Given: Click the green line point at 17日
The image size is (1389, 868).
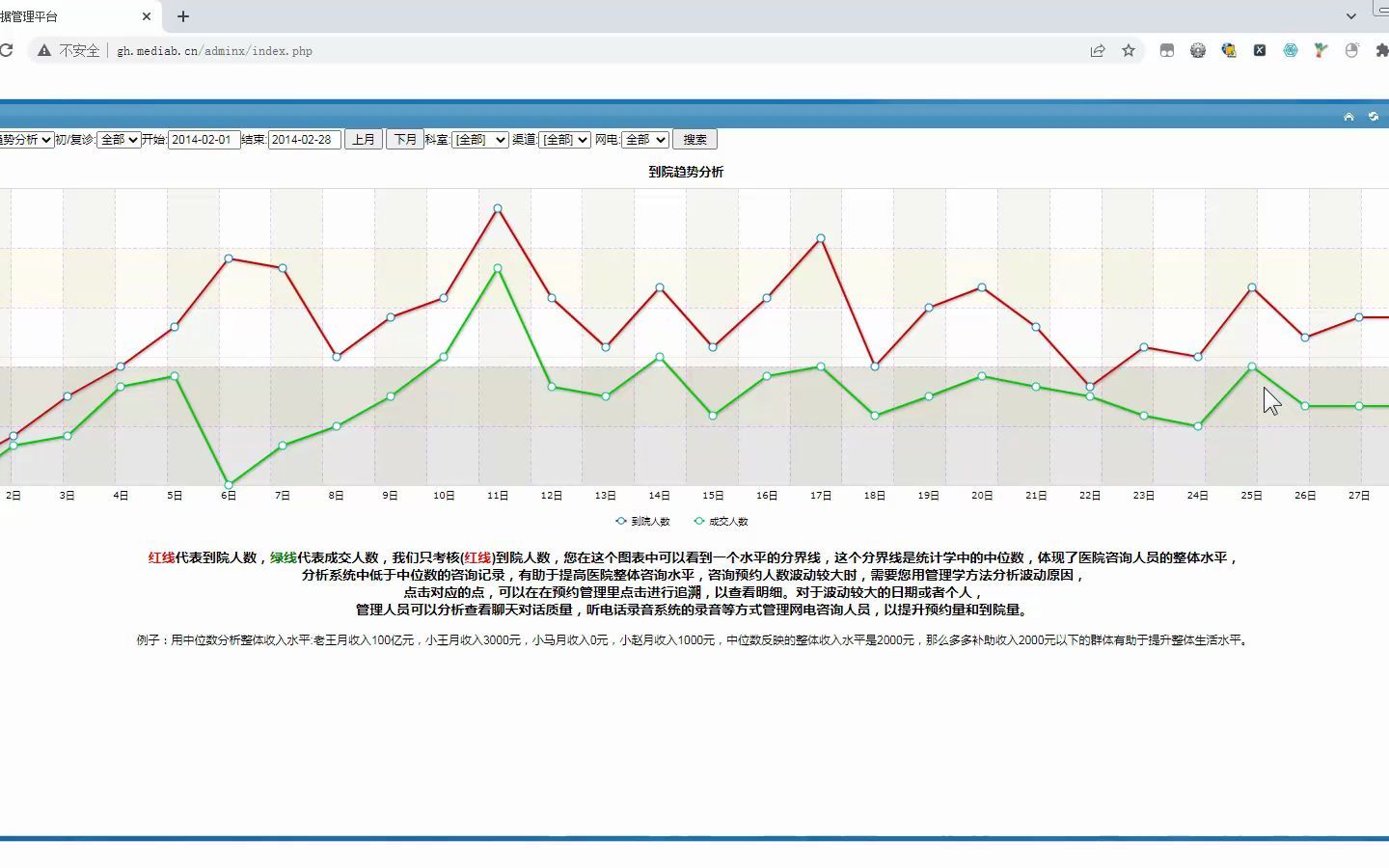Looking at the screenshot, I should coord(821,366).
